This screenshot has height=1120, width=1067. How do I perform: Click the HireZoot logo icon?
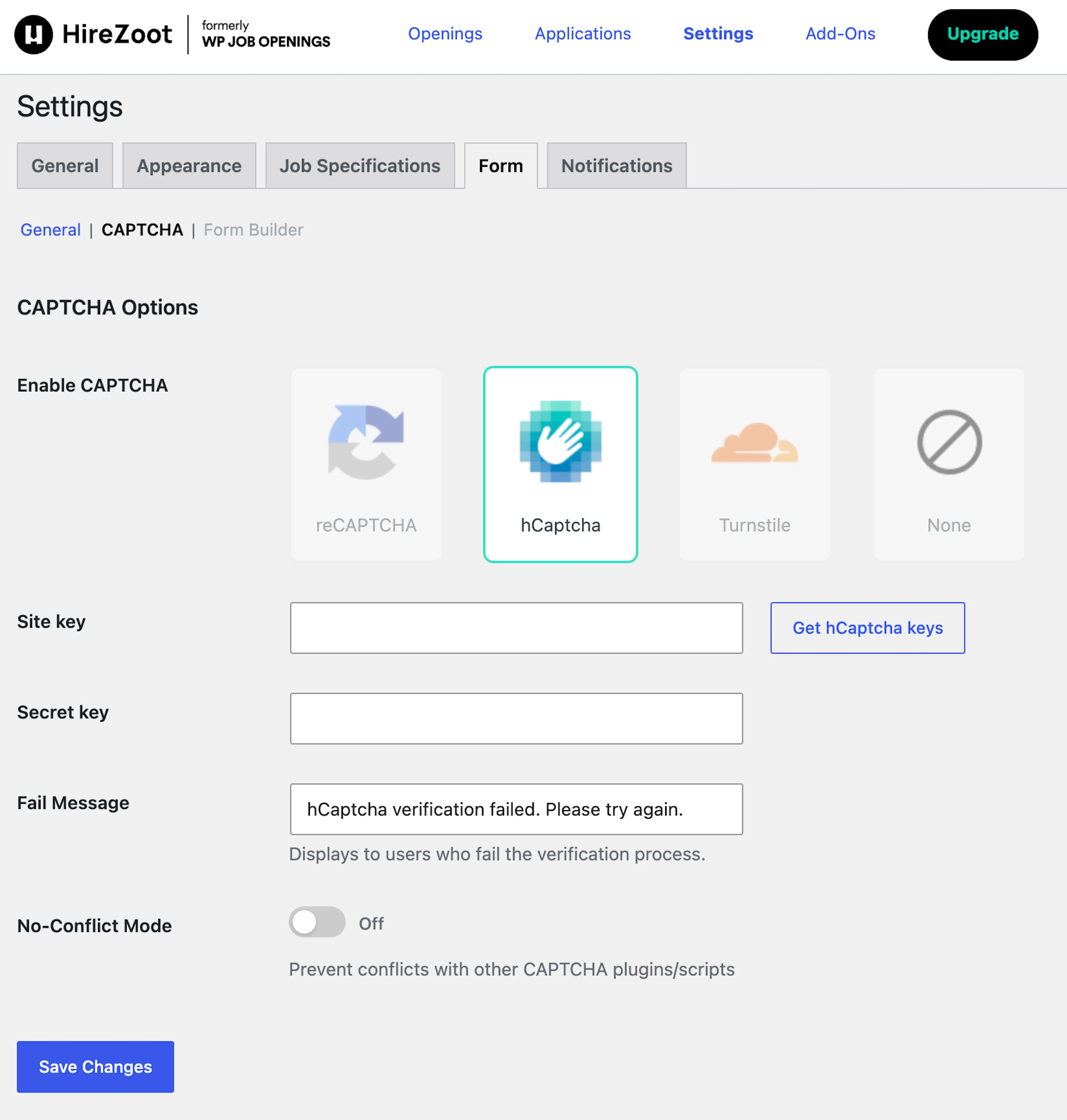point(34,35)
